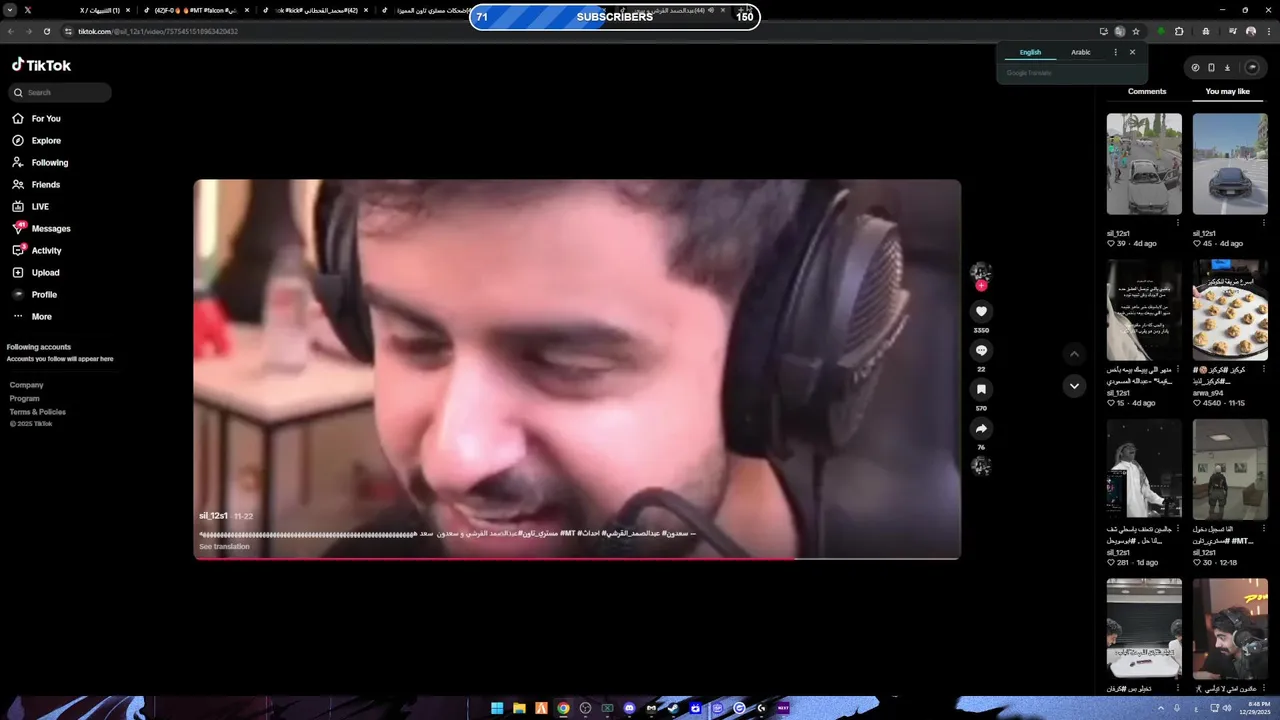This screenshot has height=720, width=1280.
Task: Open the Company footer link
Action: coord(27,385)
